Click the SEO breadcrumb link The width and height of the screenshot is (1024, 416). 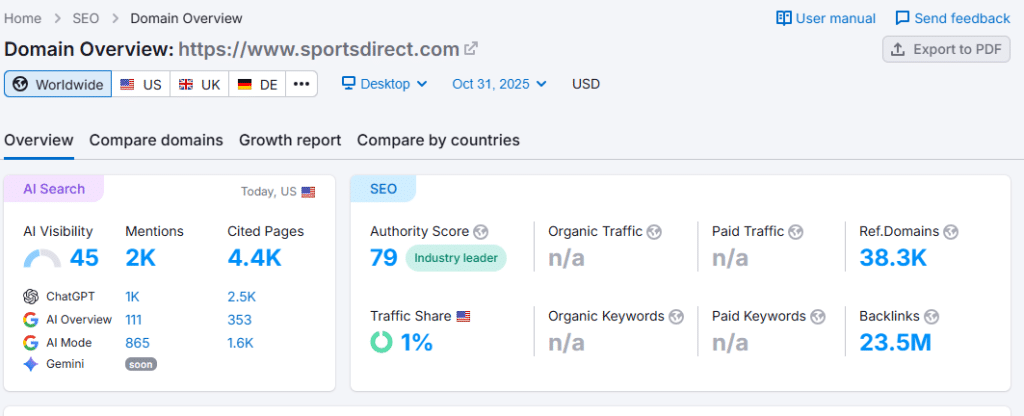[x=87, y=18]
